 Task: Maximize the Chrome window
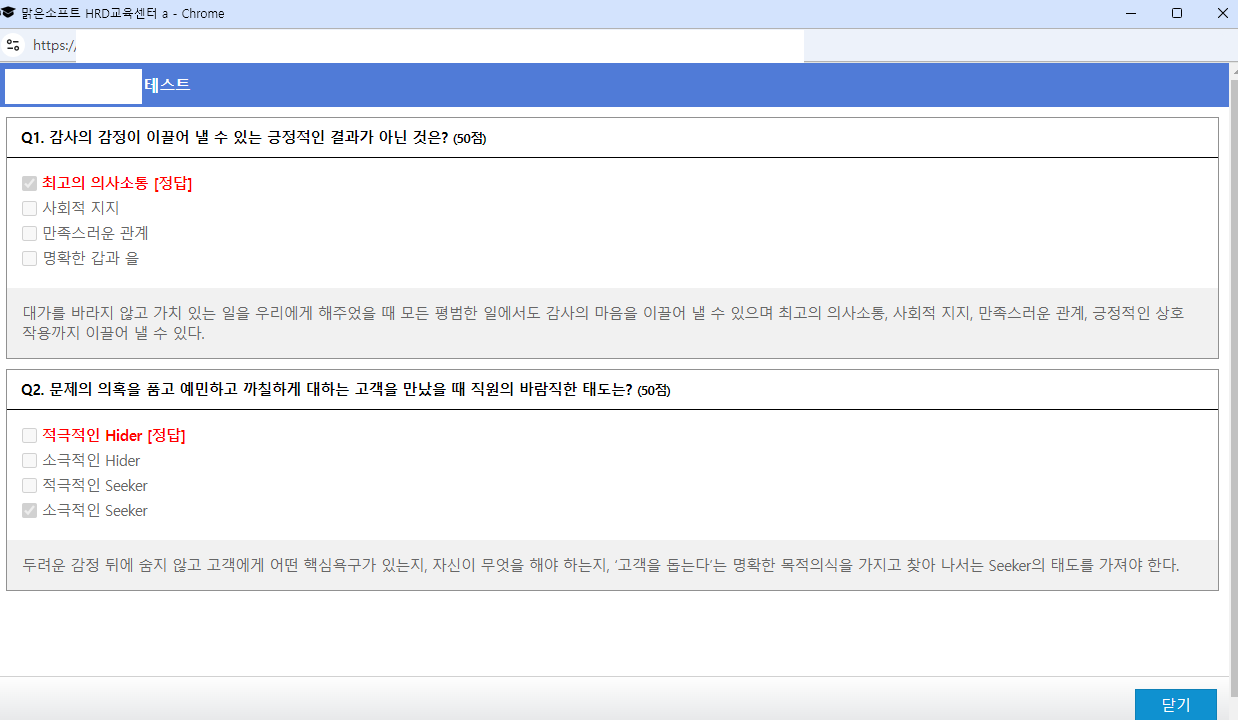click(x=1176, y=13)
